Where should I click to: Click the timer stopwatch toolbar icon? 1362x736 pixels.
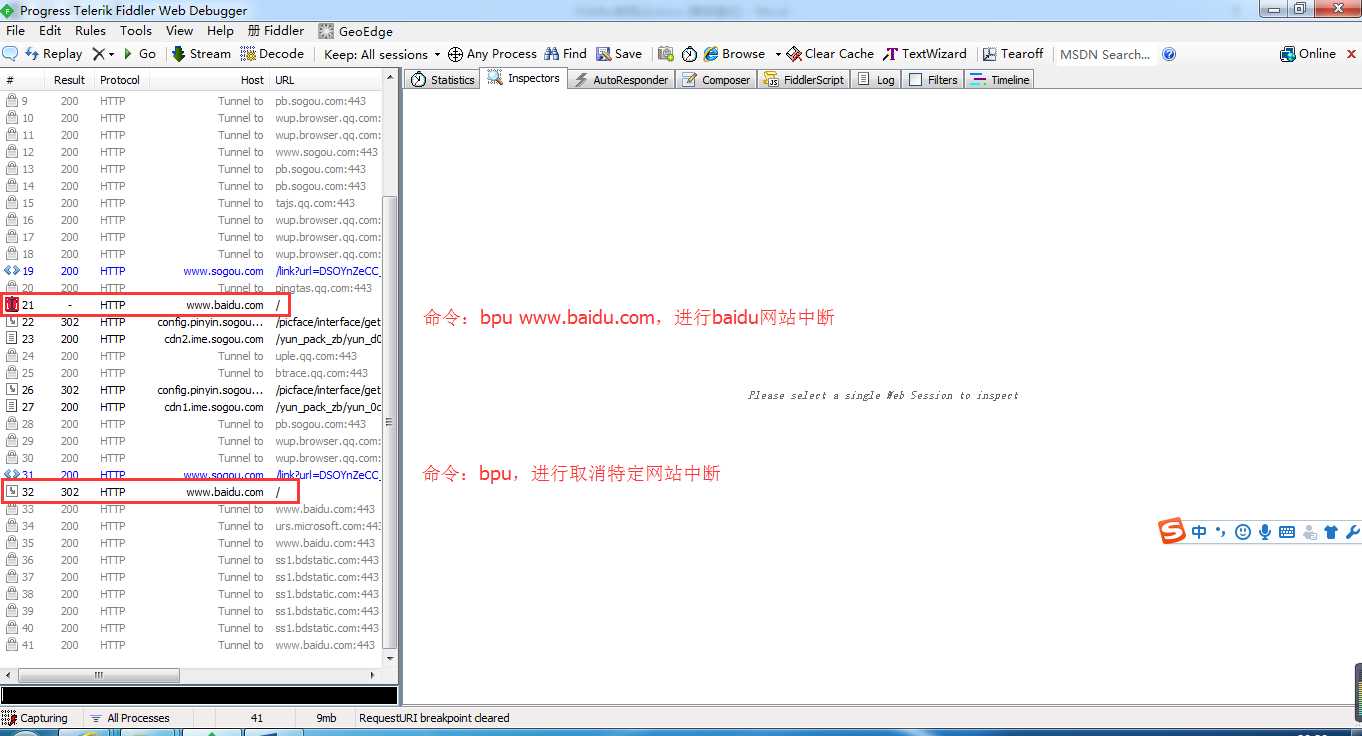(689, 54)
